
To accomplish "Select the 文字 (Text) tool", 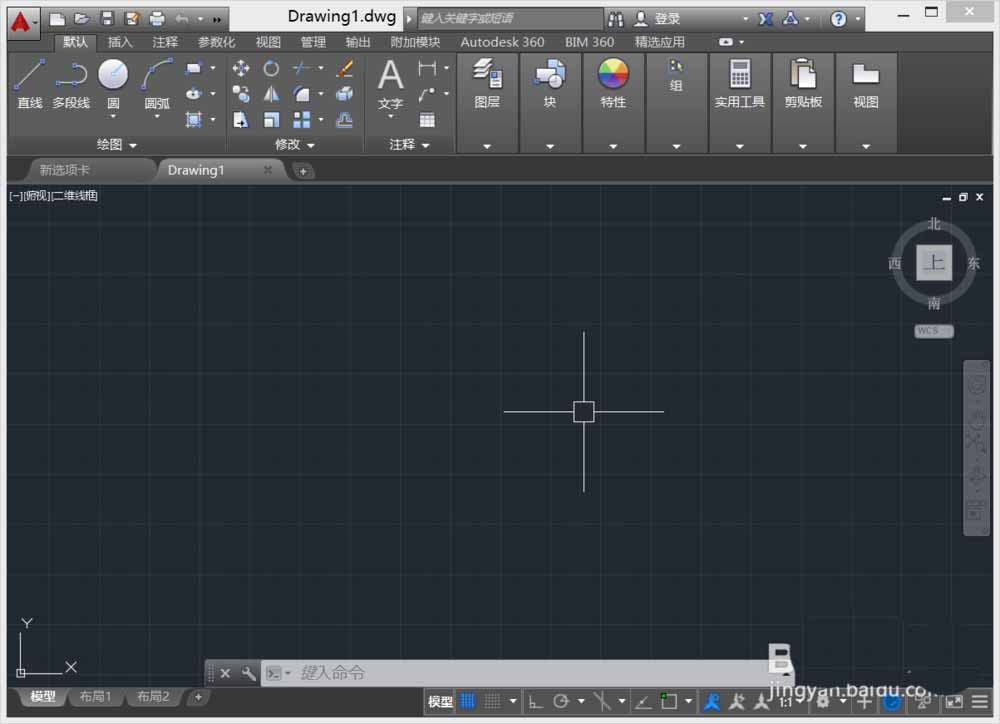I will coord(390,84).
